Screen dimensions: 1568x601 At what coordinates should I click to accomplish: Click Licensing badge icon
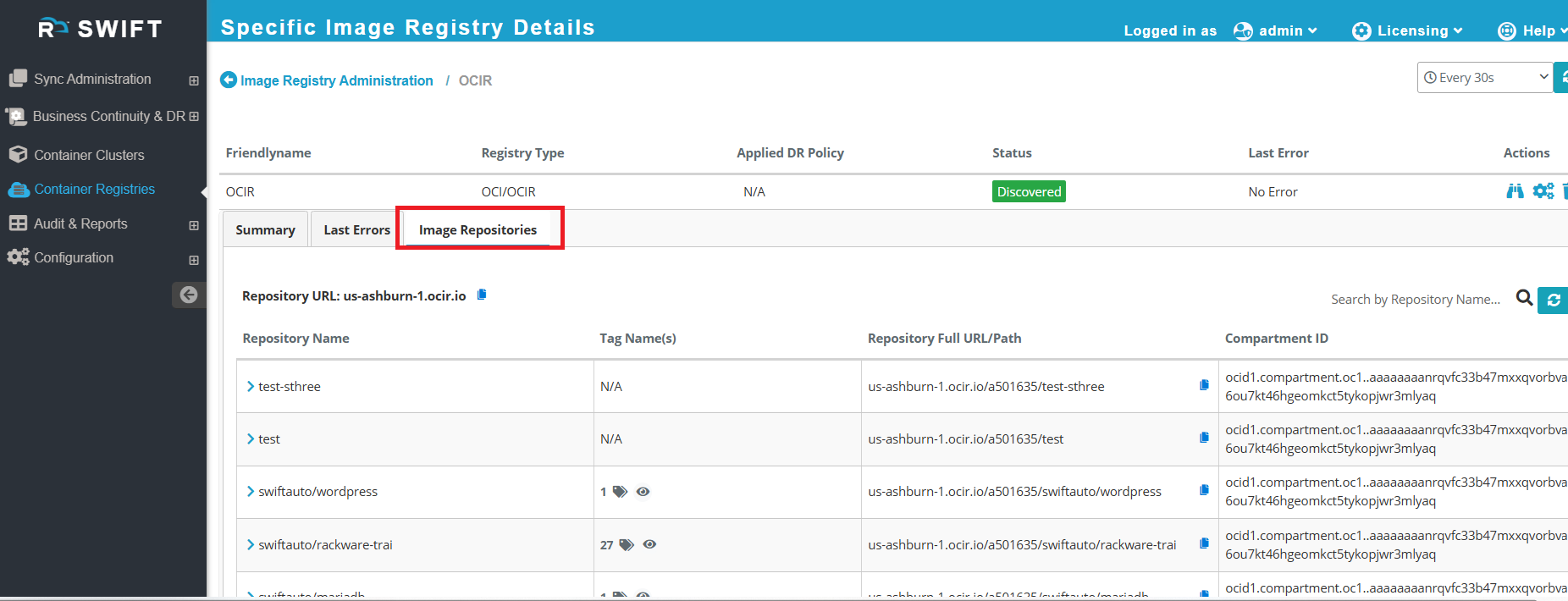tap(1361, 31)
